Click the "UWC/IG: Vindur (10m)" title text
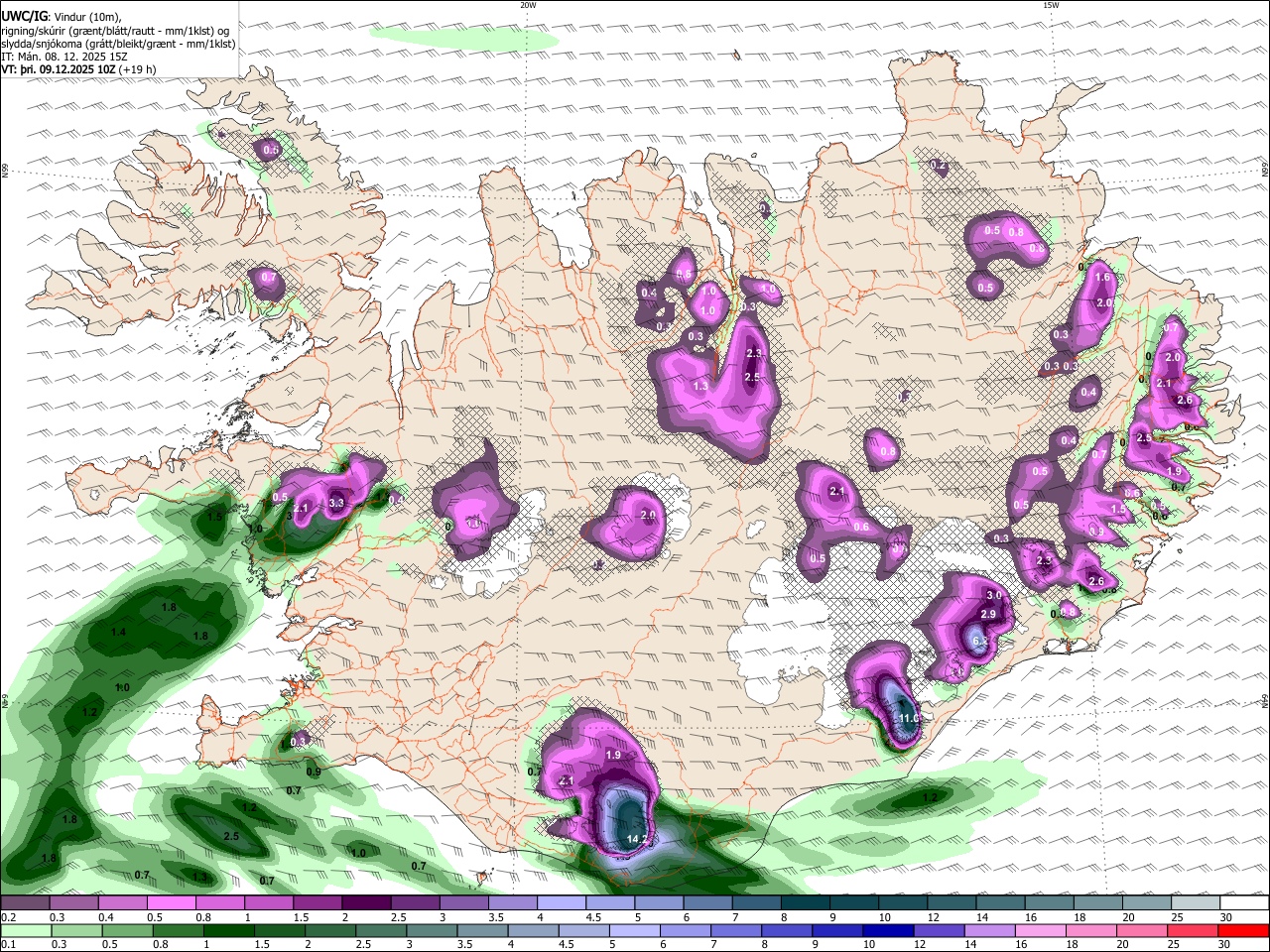Screen dimensions: 1270x952 click(63, 16)
